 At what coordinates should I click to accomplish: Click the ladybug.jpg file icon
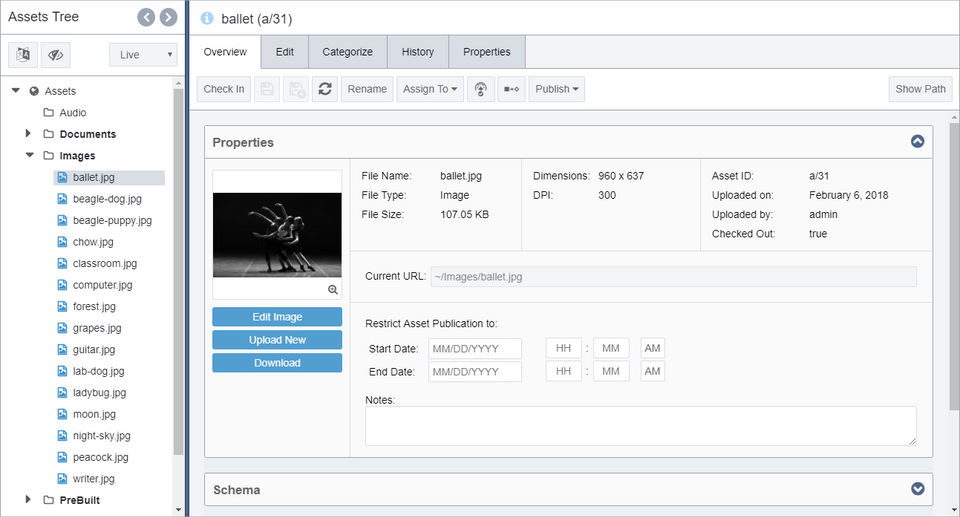coord(62,392)
